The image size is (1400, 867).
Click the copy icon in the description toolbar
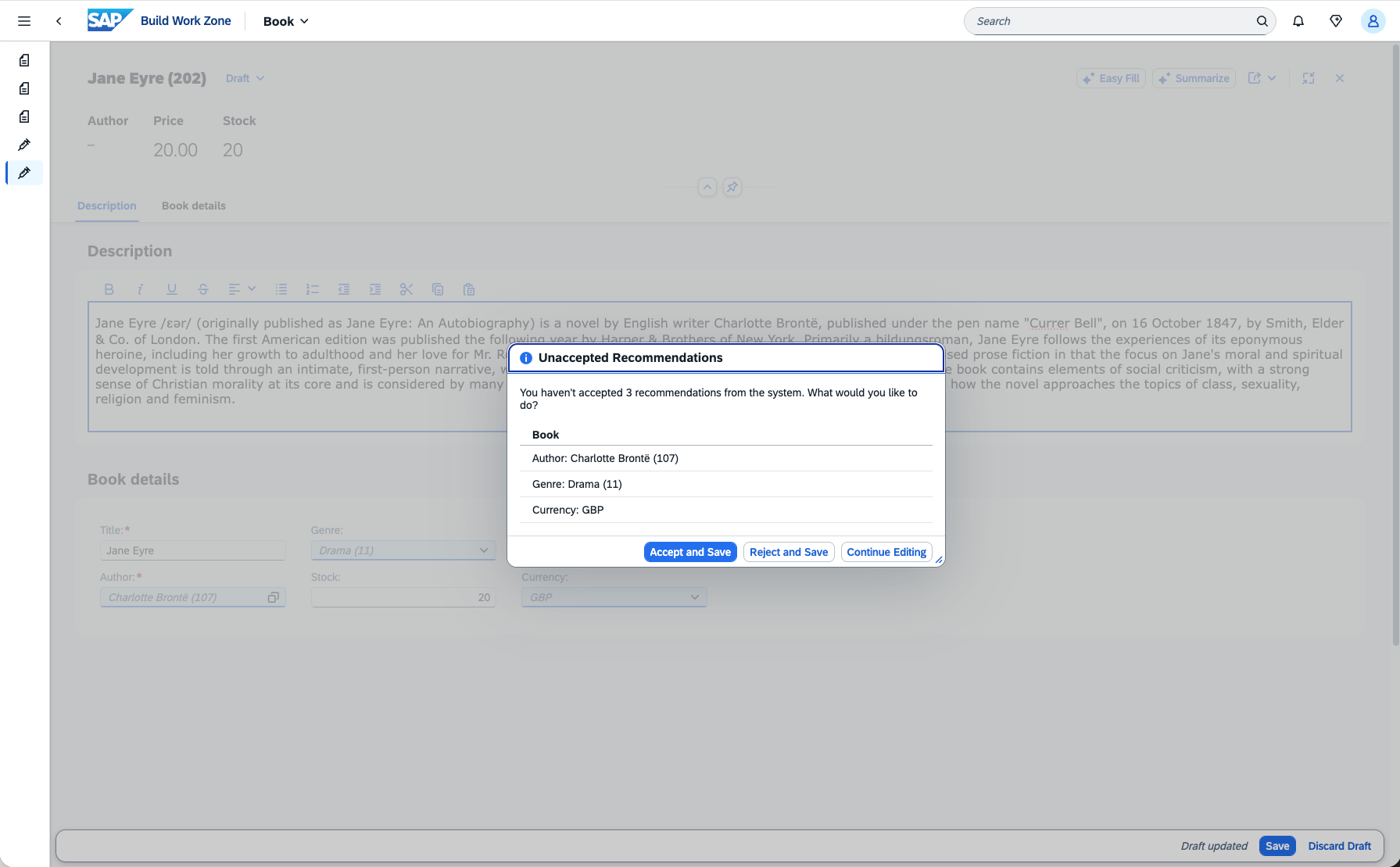point(438,289)
